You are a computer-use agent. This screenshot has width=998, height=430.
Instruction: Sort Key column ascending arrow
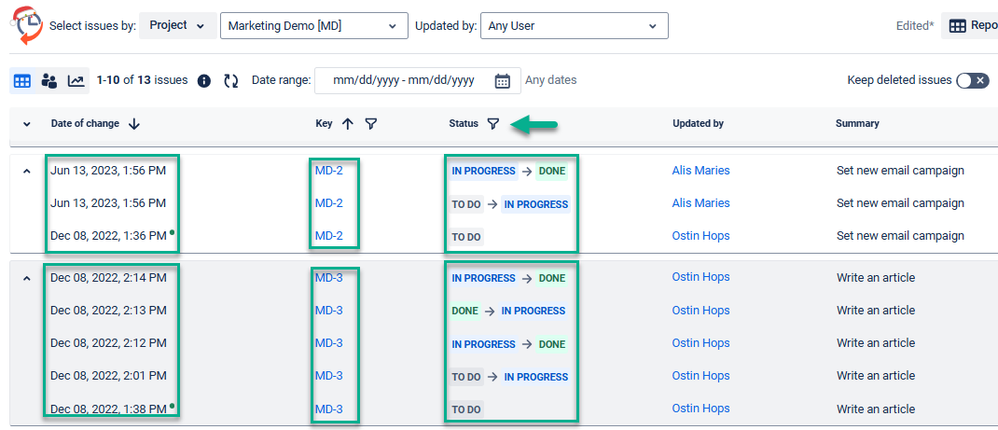pos(348,124)
